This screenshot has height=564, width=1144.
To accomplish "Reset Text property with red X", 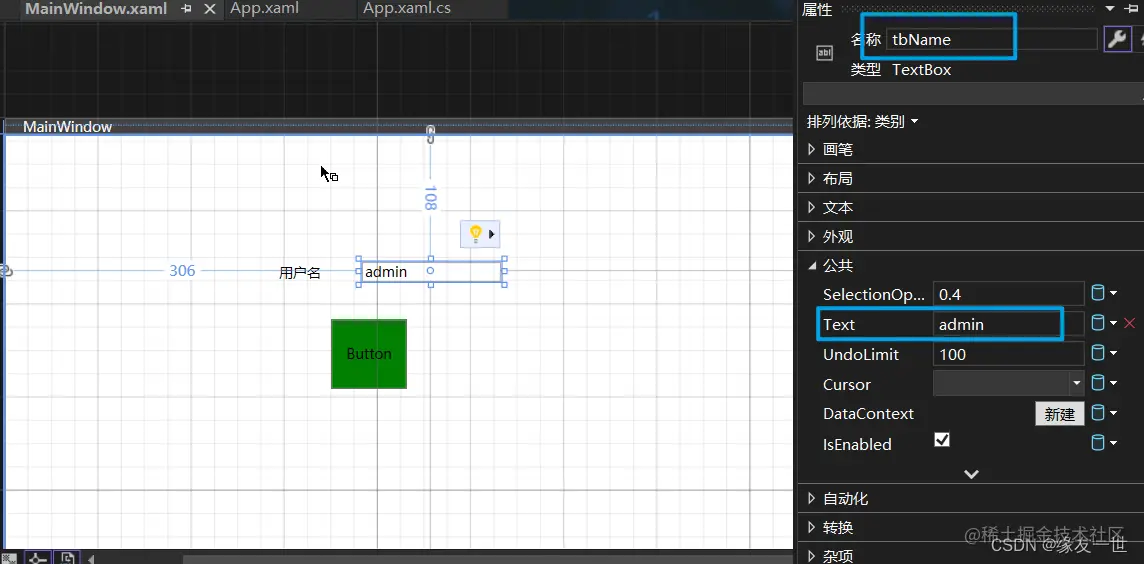I will [x=1129, y=323].
